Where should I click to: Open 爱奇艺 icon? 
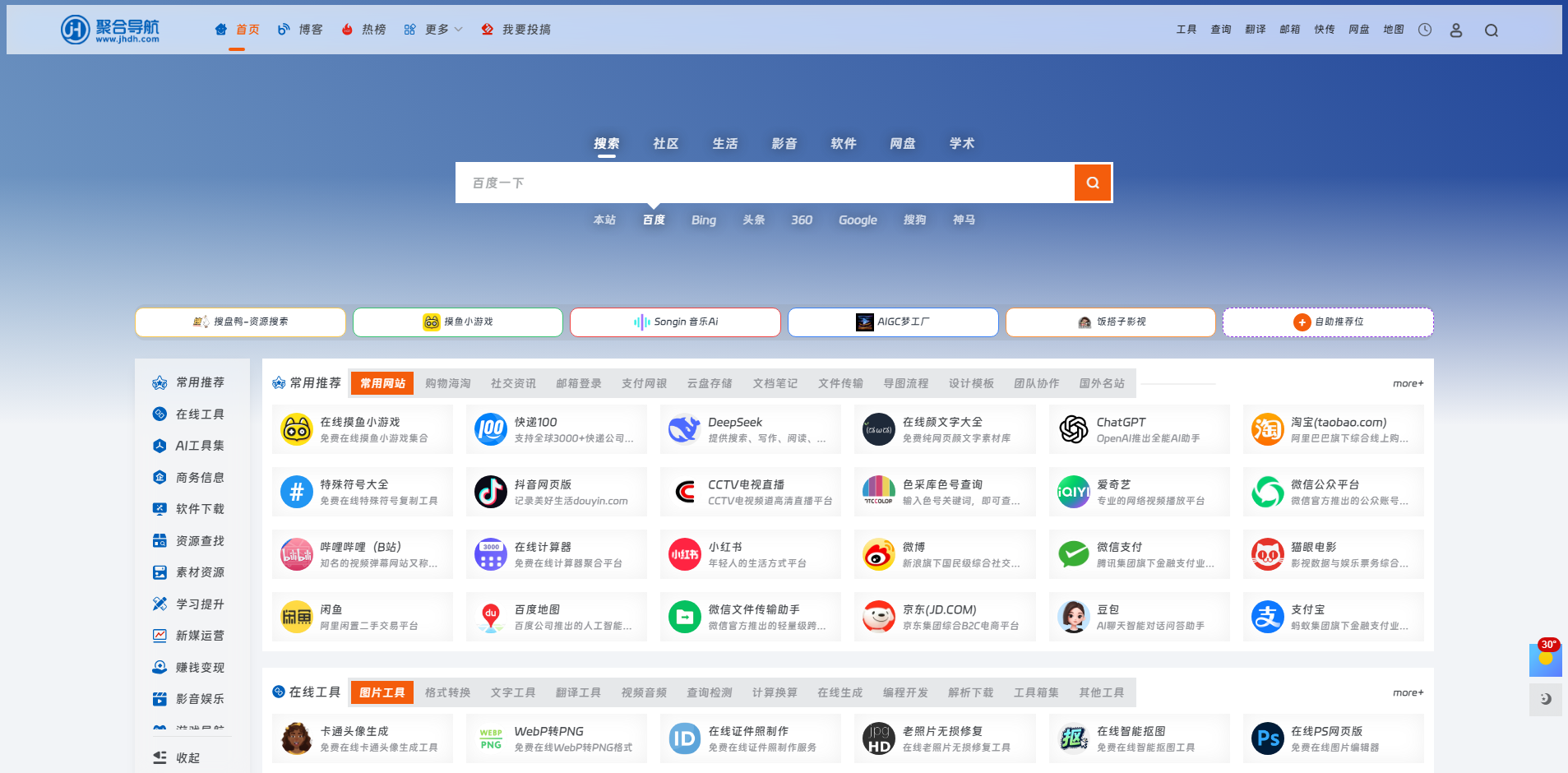[1073, 492]
